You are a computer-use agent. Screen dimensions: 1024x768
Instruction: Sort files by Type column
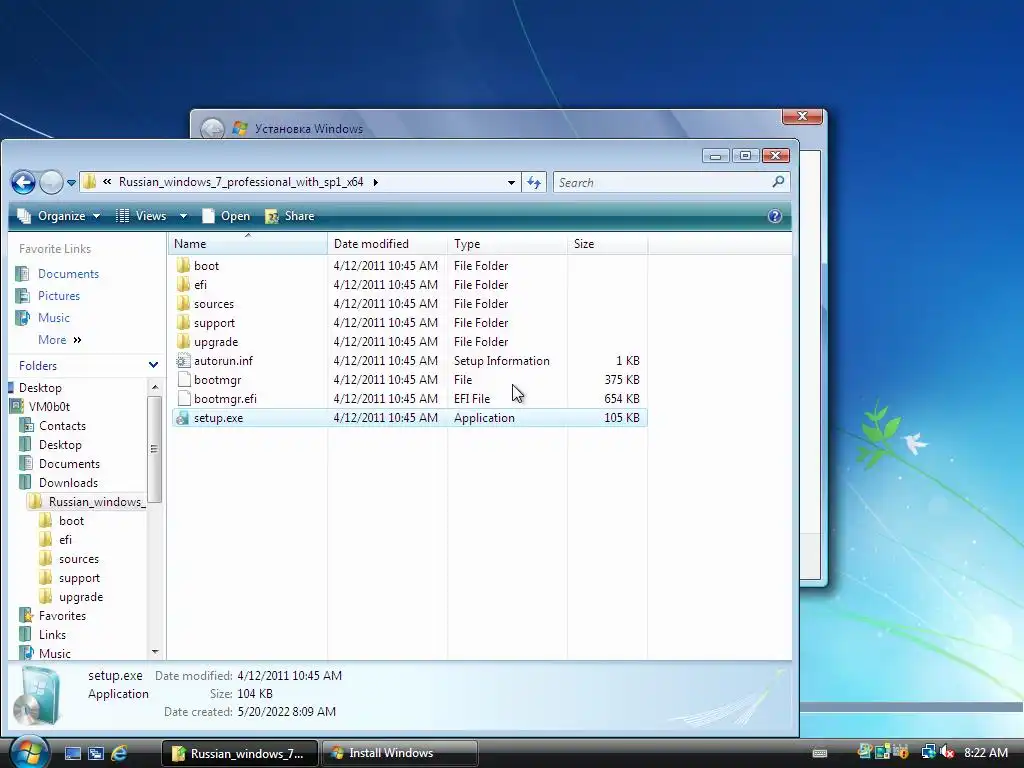[507, 244]
